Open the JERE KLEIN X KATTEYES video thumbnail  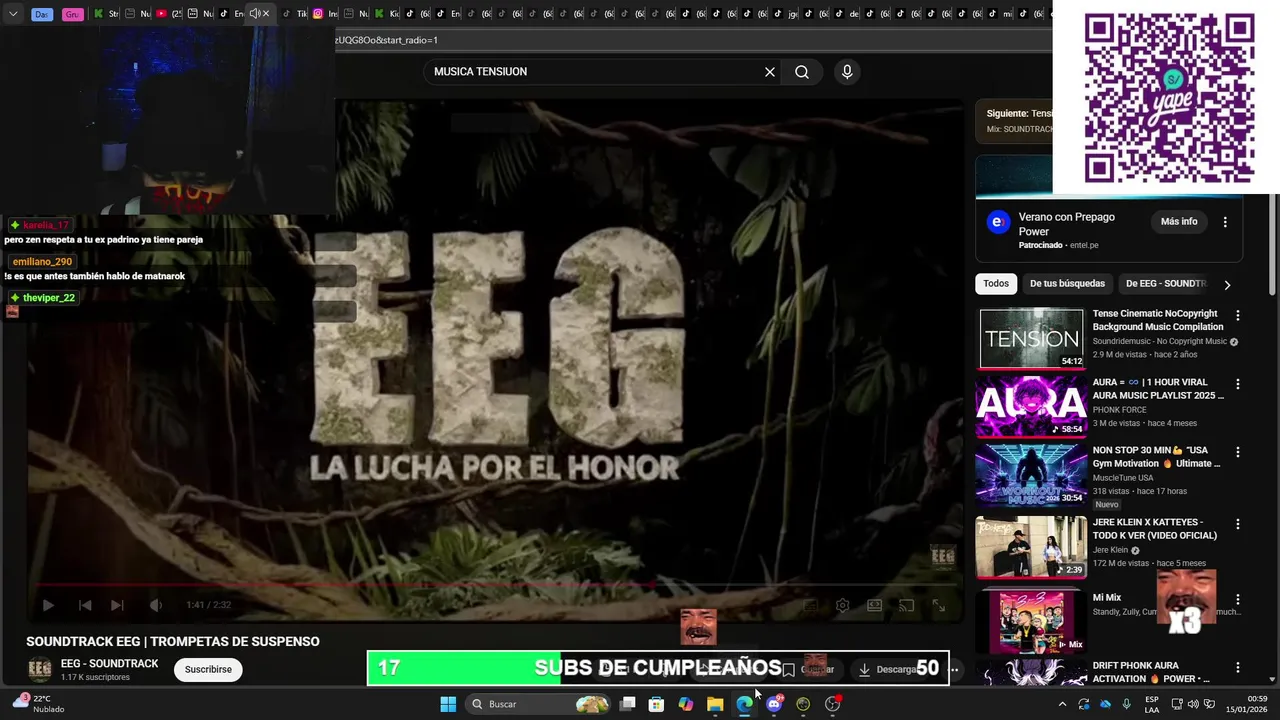tap(1031, 547)
